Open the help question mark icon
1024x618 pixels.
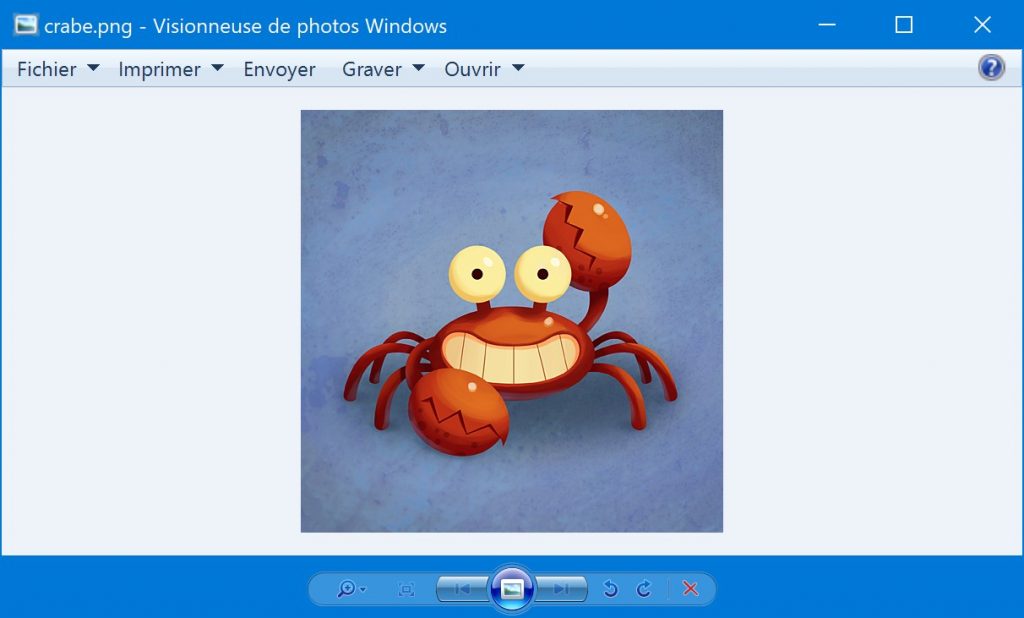pyautogui.click(x=991, y=67)
